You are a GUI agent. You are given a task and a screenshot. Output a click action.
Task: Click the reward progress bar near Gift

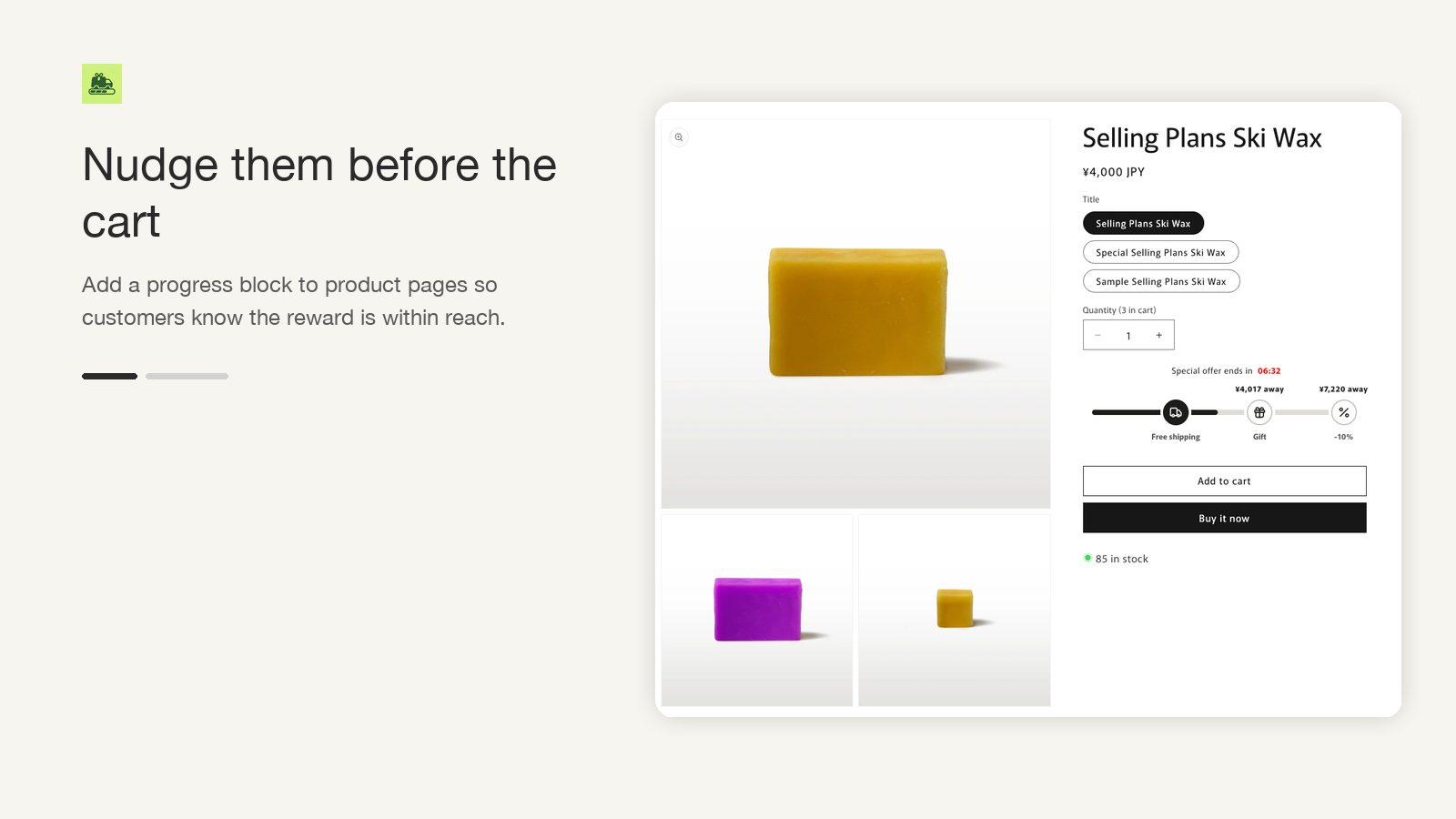pyautogui.click(x=1218, y=412)
